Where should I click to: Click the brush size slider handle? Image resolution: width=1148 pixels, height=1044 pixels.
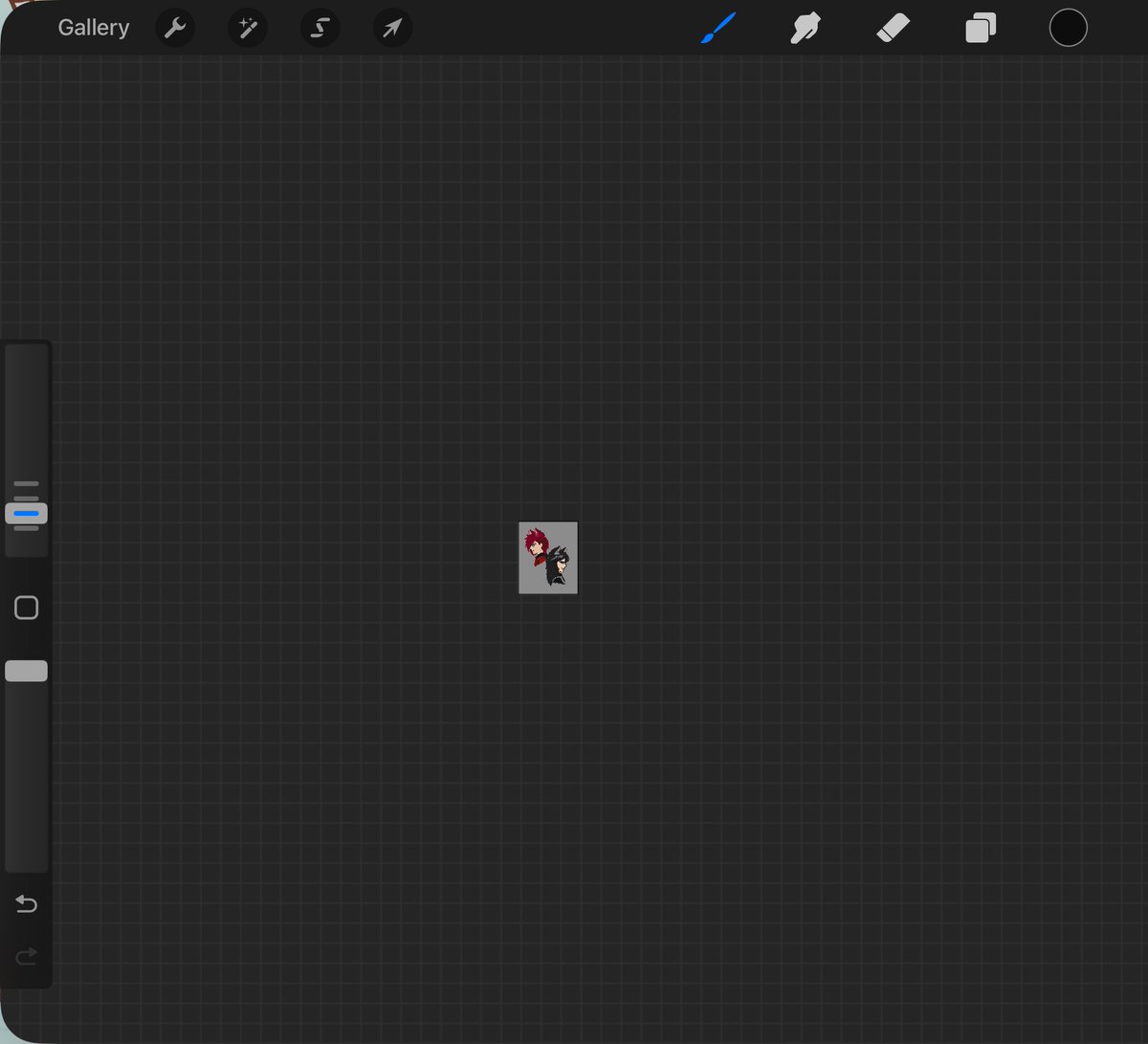[x=27, y=514]
